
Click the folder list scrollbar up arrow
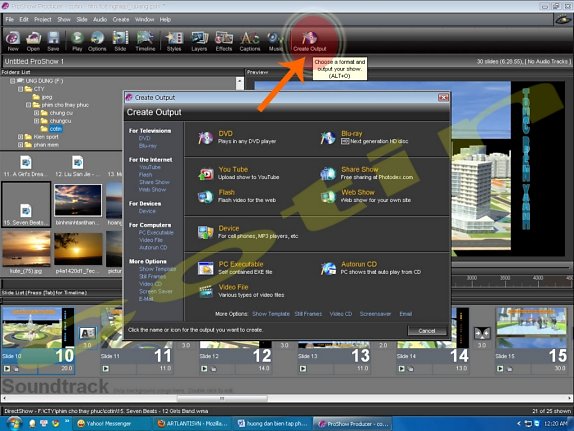[240, 81]
